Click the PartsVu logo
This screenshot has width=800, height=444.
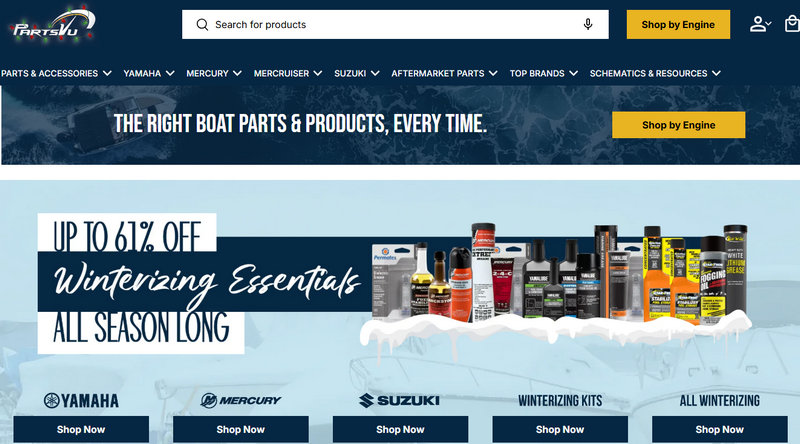[x=52, y=24]
